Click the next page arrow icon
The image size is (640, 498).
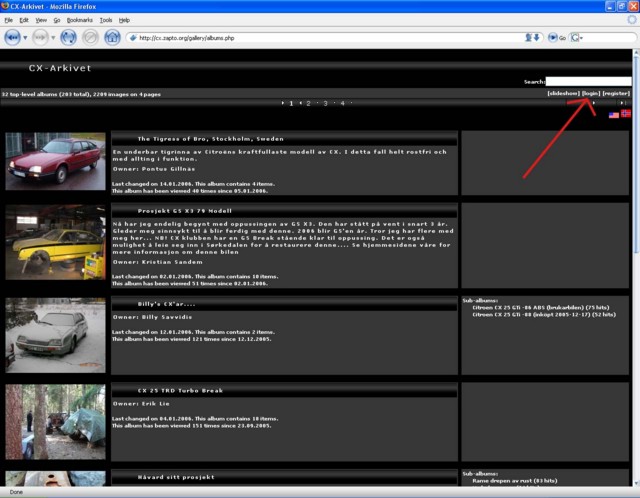594,103
